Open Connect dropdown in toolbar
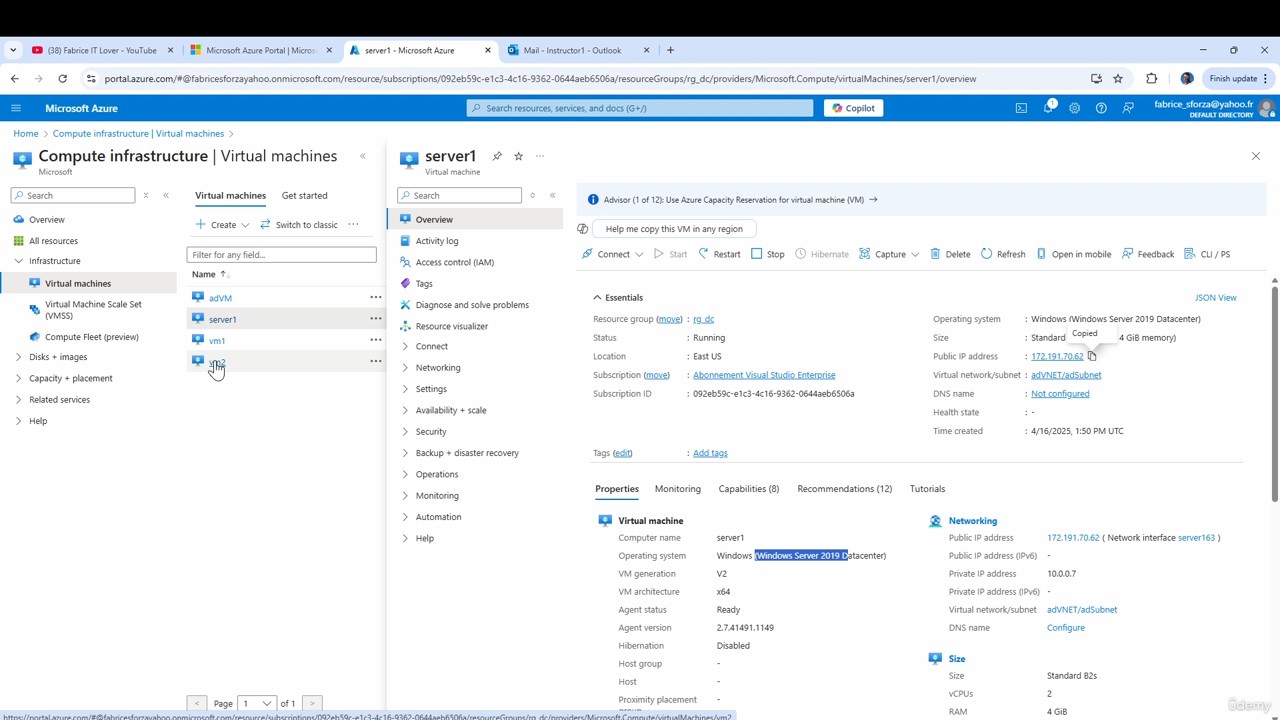Image resolution: width=1280 pixels, height=720 pixels. [613, 254]
